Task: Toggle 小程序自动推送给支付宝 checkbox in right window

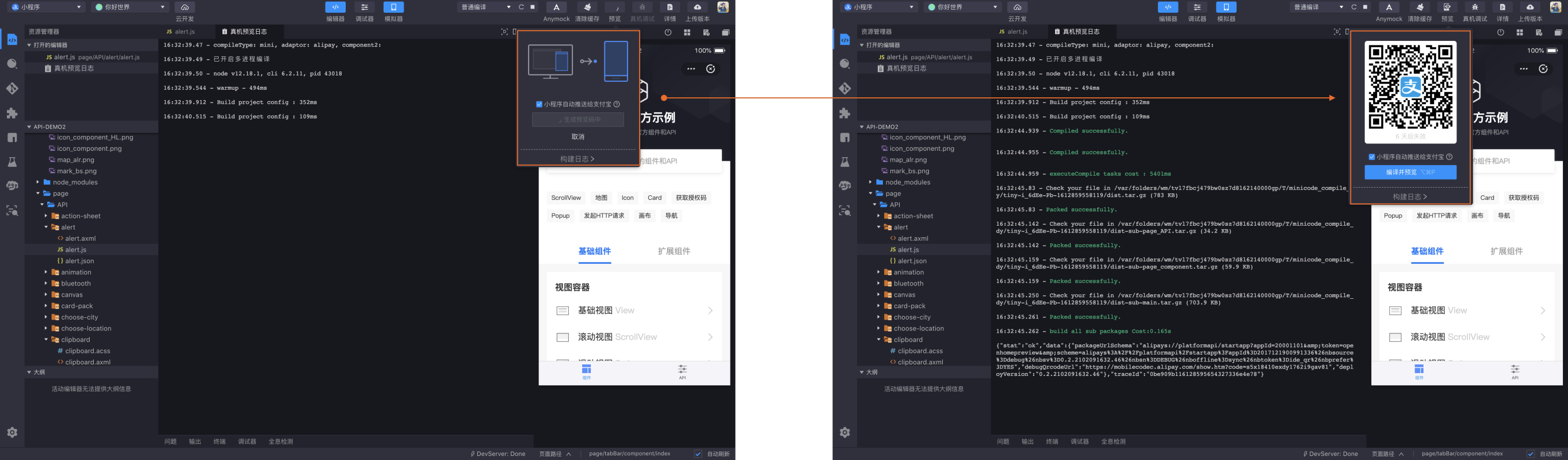Action: [1371, 157]
